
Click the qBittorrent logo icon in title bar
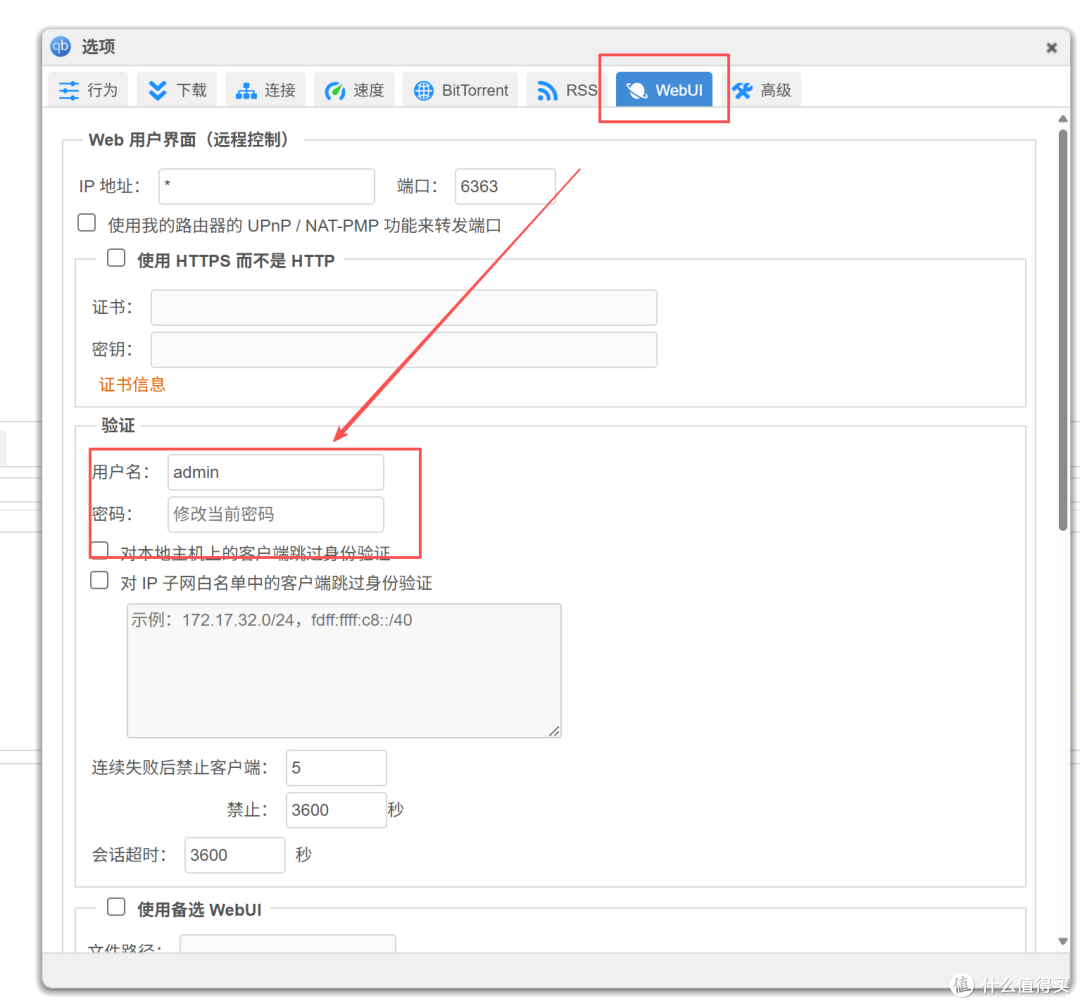click(x=61, y=46)
